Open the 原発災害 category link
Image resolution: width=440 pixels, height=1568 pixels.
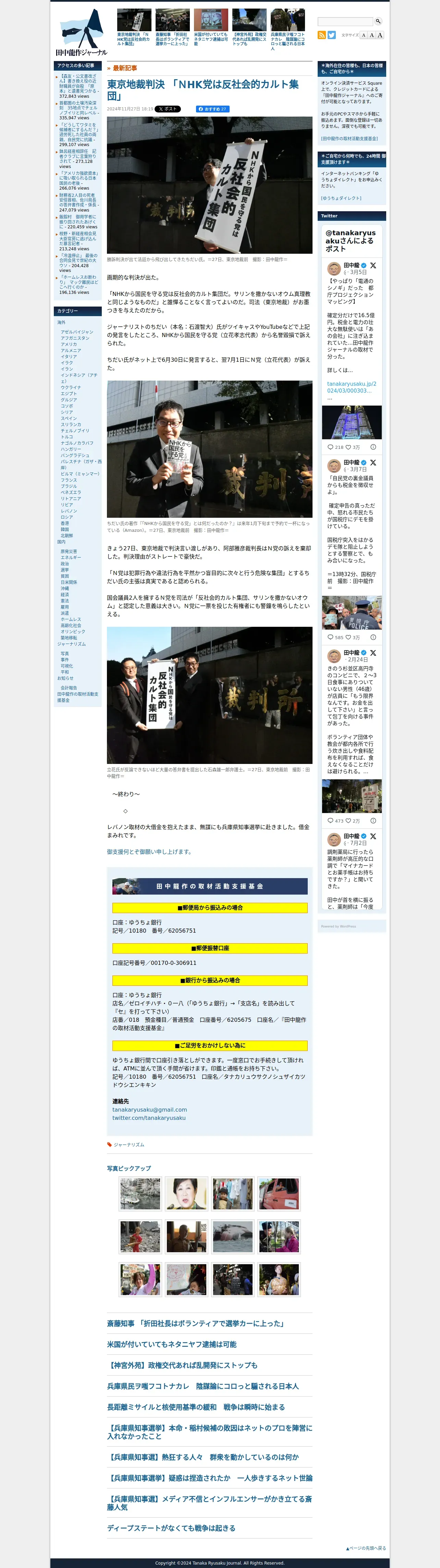click(69, 551)
